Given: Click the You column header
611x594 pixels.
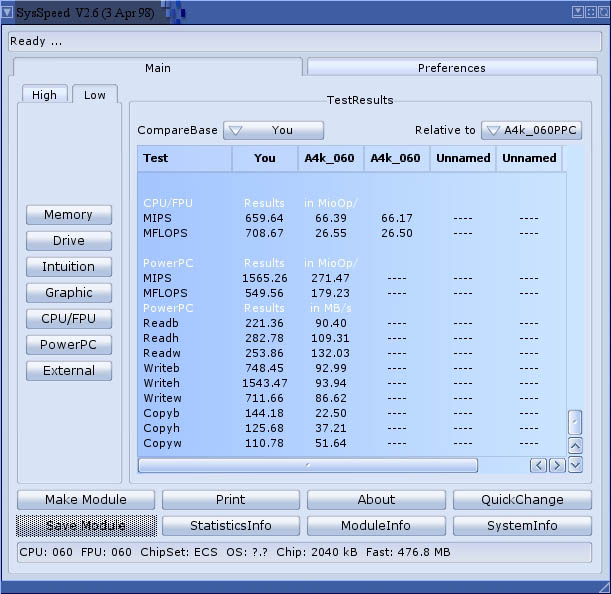Looking at the screenshot, I should click(265, 158).
